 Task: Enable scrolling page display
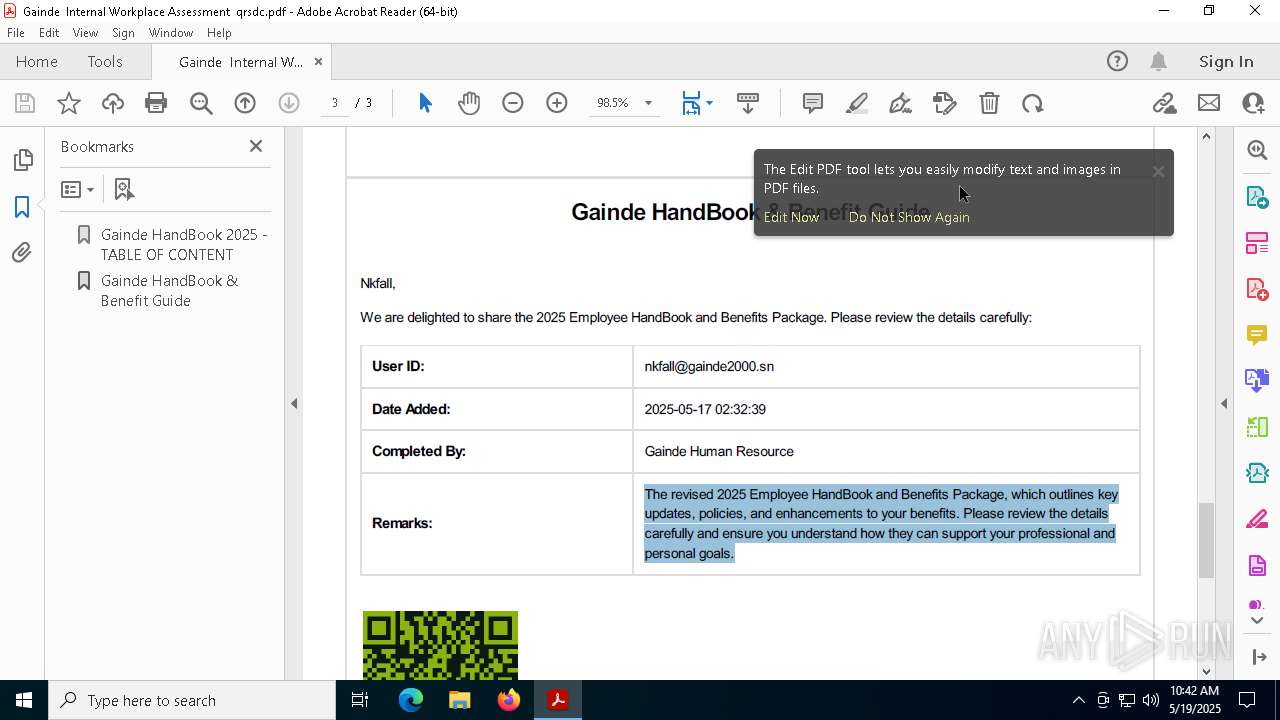coord(748,103)
